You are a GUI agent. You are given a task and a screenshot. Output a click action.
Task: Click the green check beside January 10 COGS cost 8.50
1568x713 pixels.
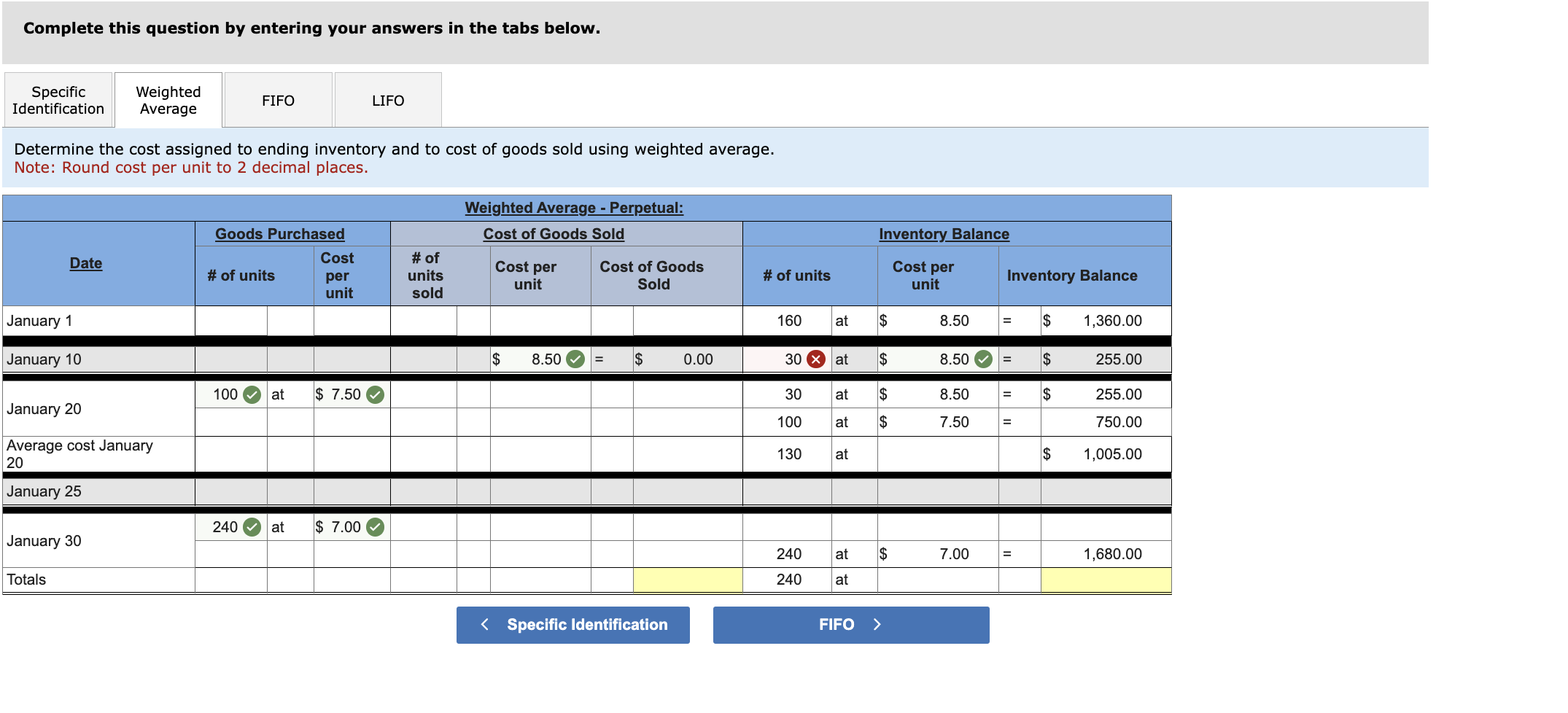[x=576, y=359]
